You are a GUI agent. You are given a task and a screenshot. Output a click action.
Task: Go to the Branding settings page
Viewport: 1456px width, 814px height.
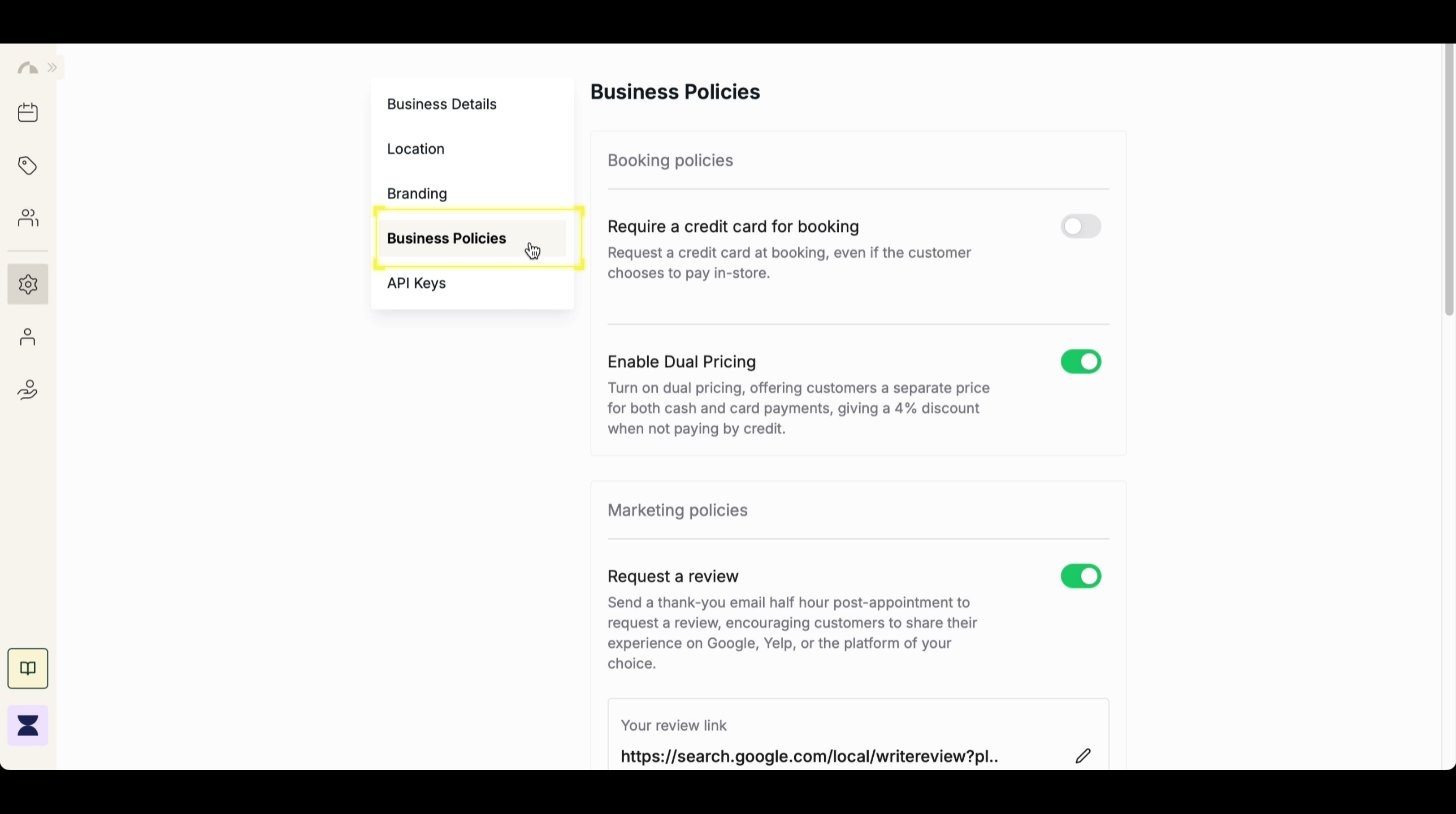(x=417, y=193)
